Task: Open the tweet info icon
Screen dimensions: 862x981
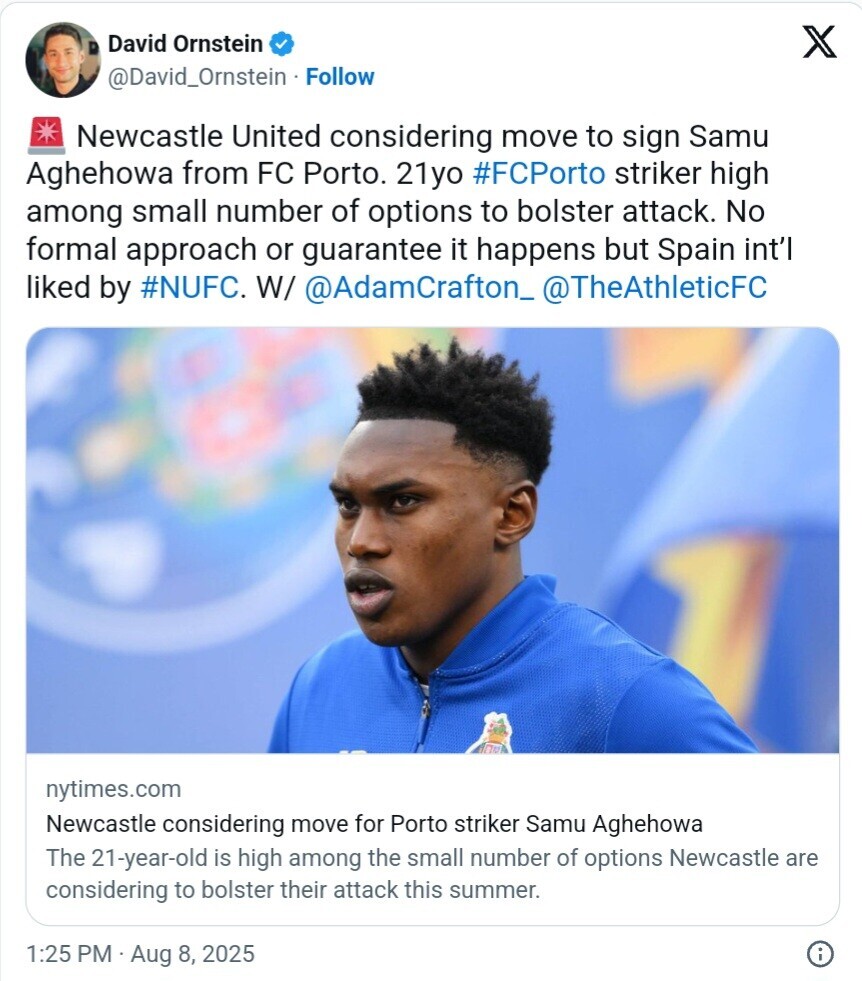Action: click(820, 953)
